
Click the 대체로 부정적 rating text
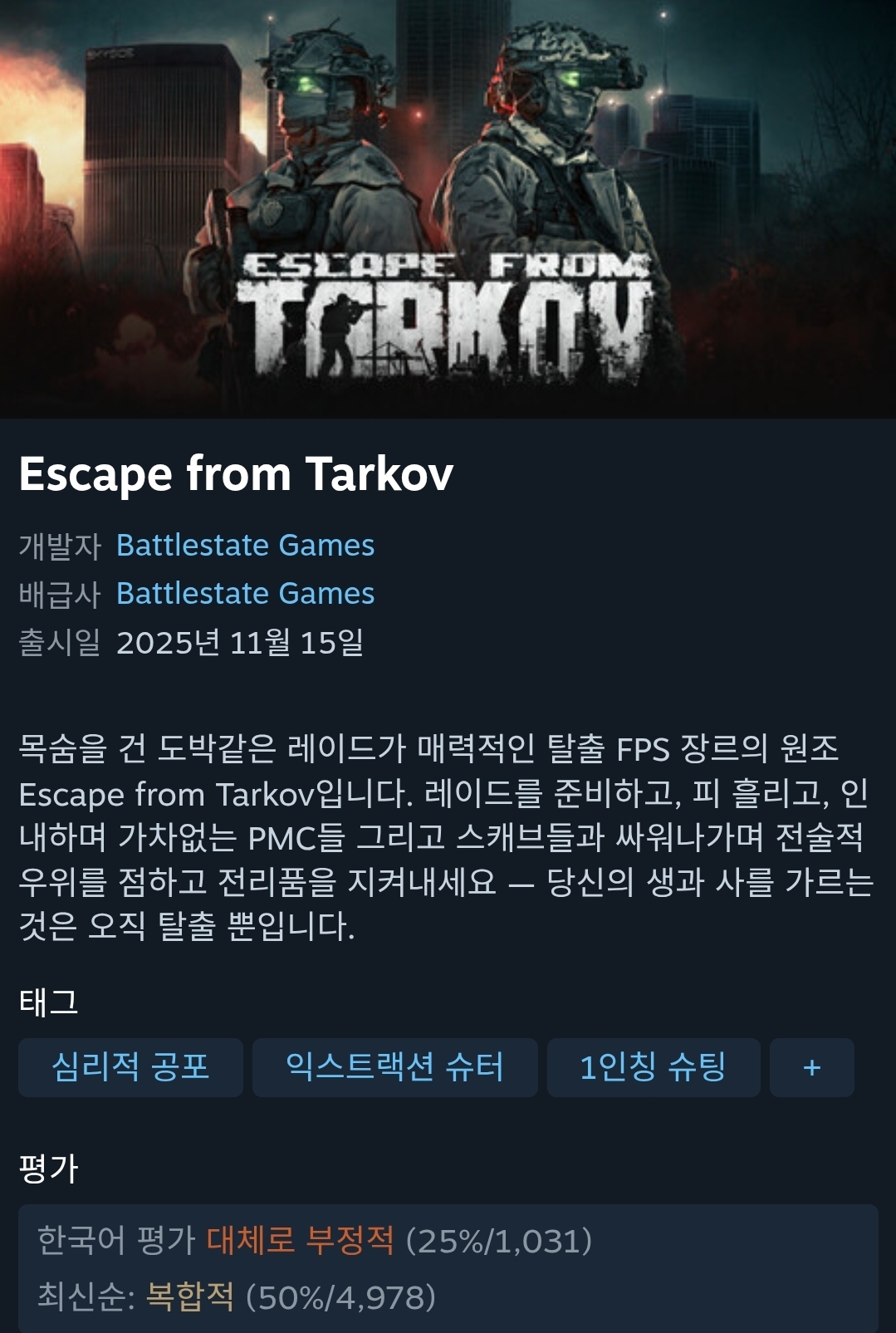click(301, 1241)
